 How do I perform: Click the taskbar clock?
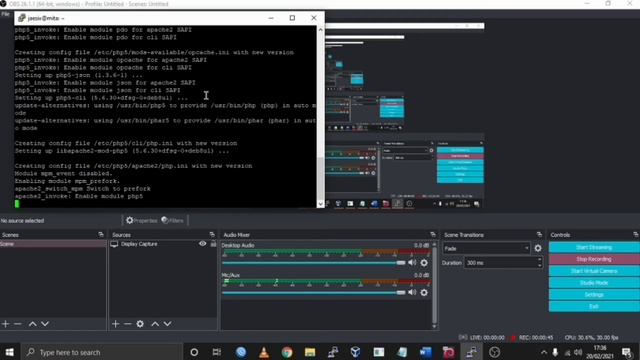coord(600,352)
